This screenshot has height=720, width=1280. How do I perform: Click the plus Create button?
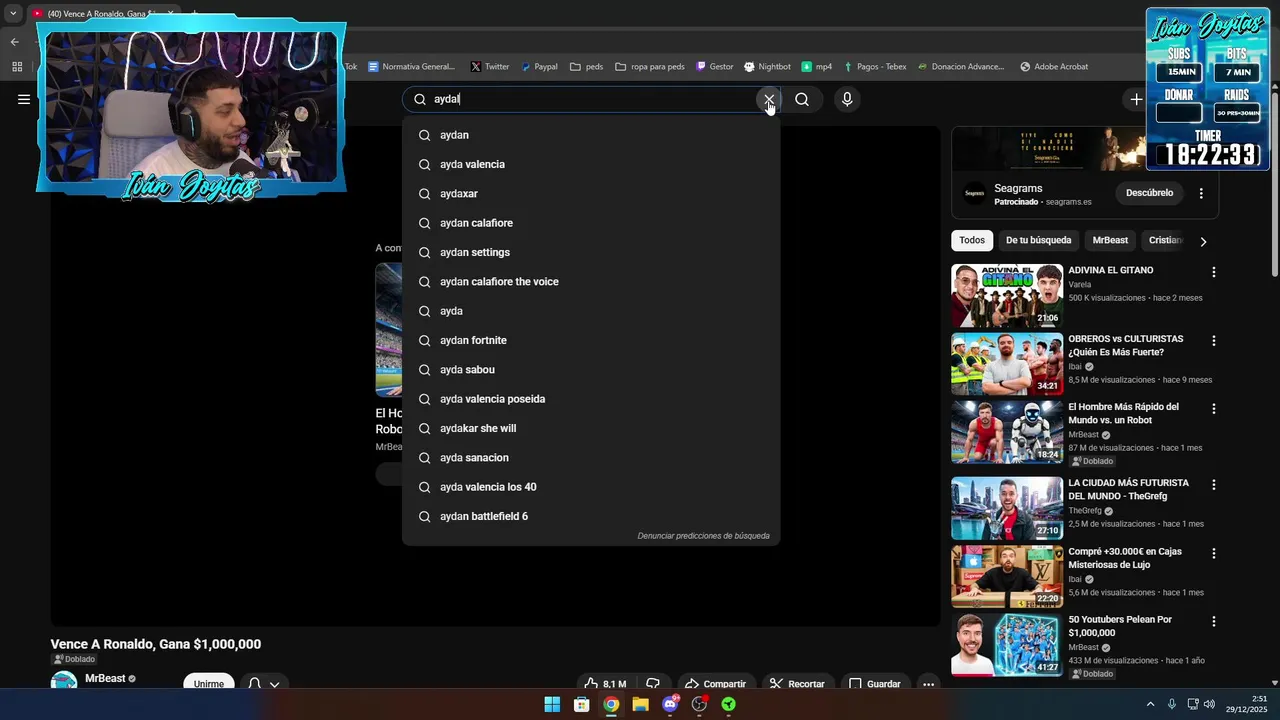tap(1136, 99)
